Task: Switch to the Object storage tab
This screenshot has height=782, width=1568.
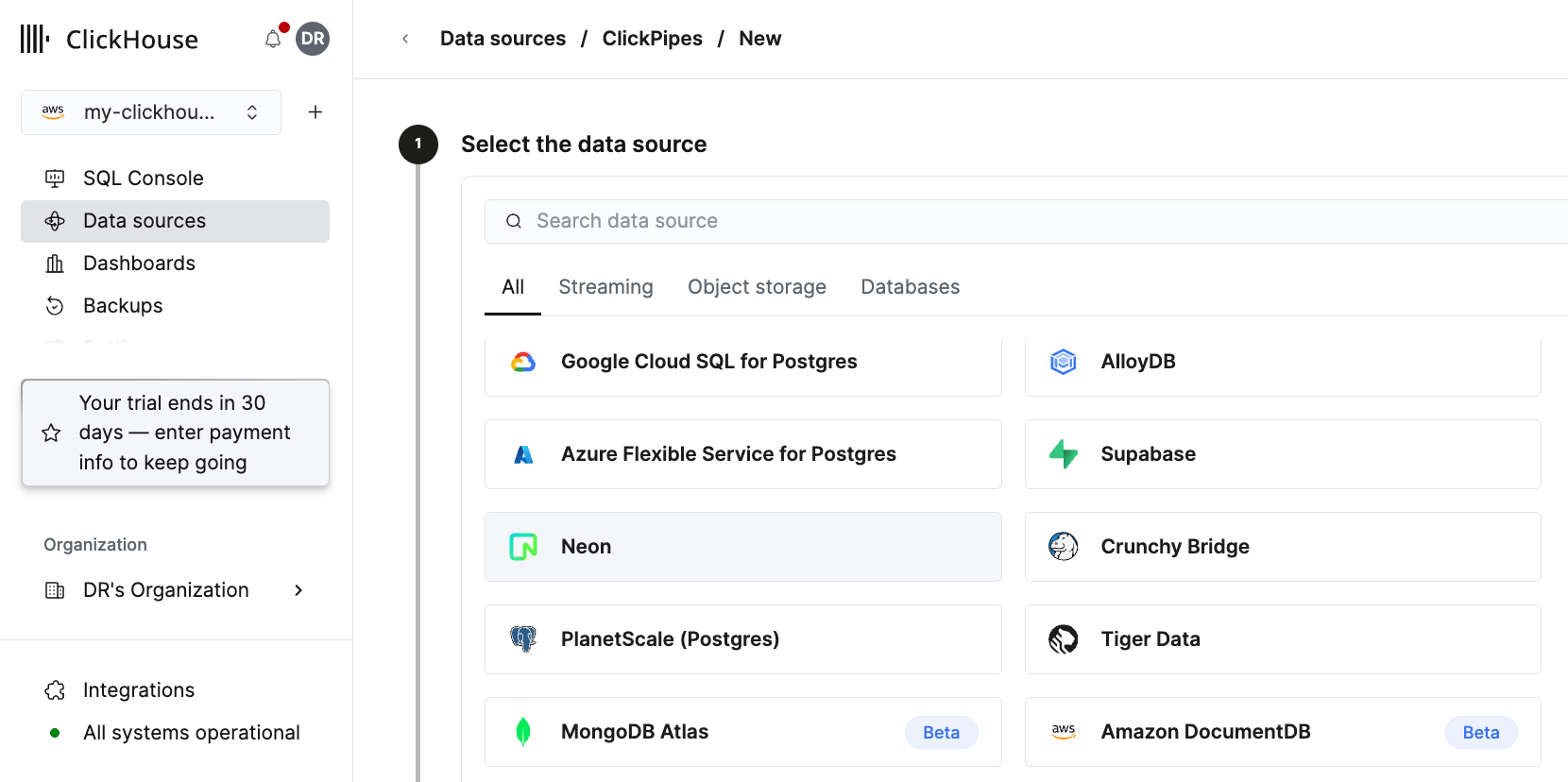Action: pos(757,287)
